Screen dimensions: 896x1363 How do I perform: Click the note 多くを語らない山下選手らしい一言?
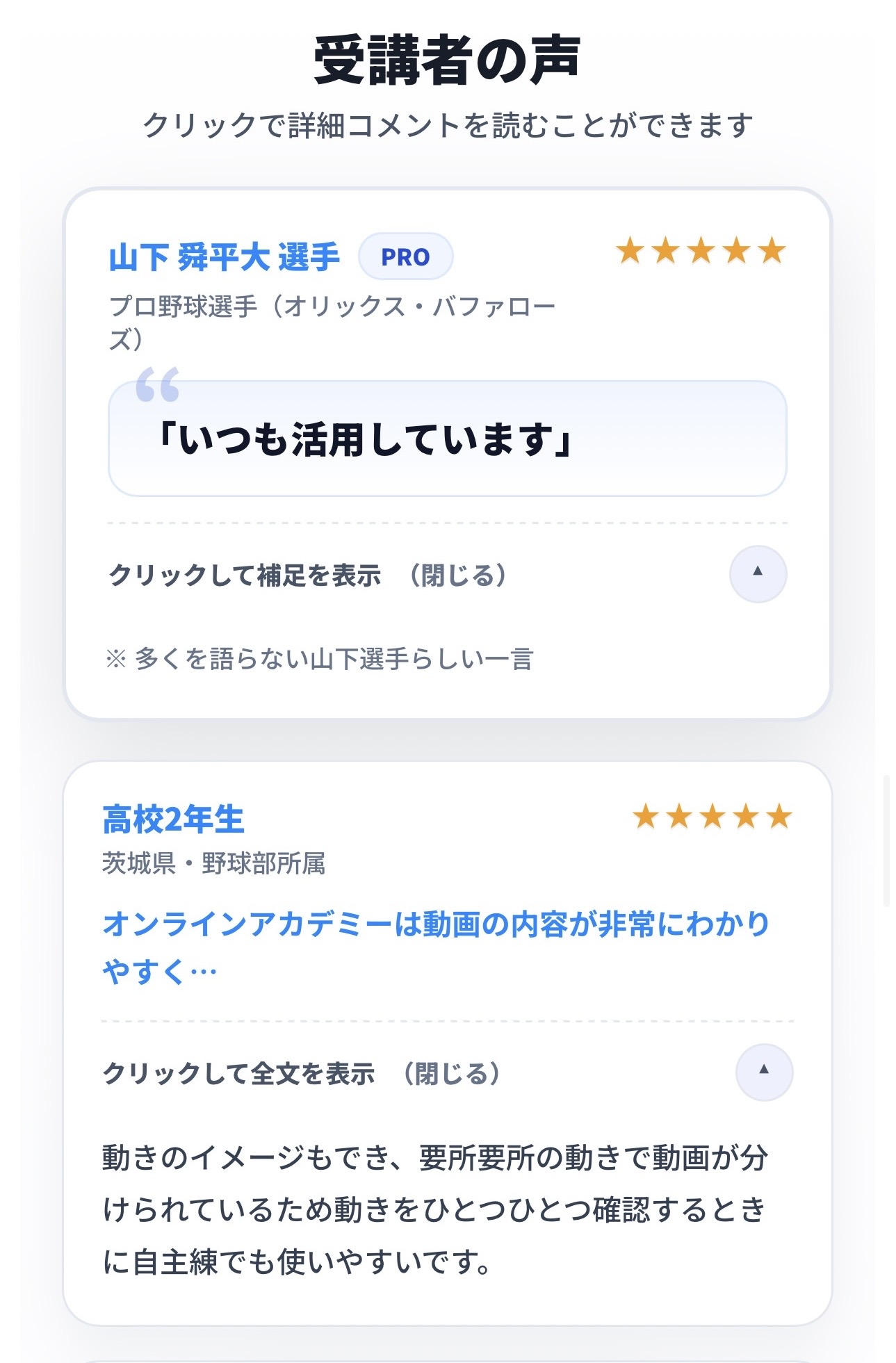click(x=319, y=659)
